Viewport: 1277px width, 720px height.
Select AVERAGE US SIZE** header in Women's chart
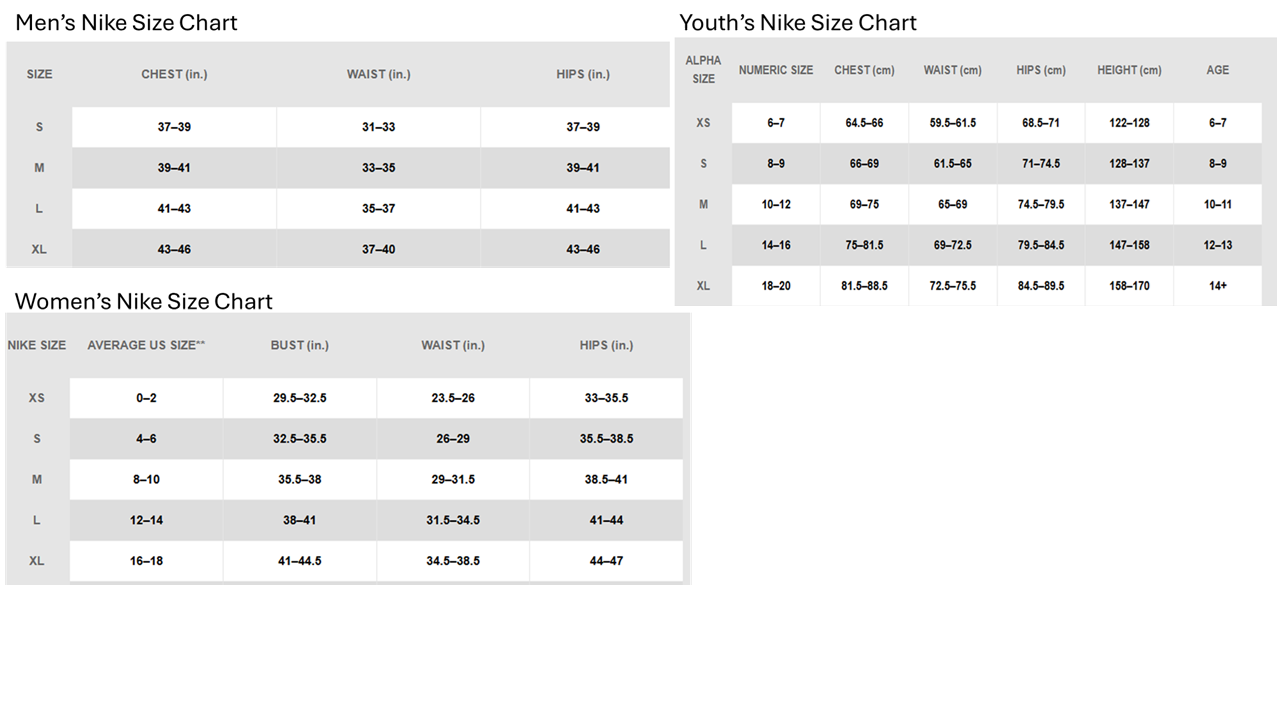pyautogui.click(x=146, y=345)
